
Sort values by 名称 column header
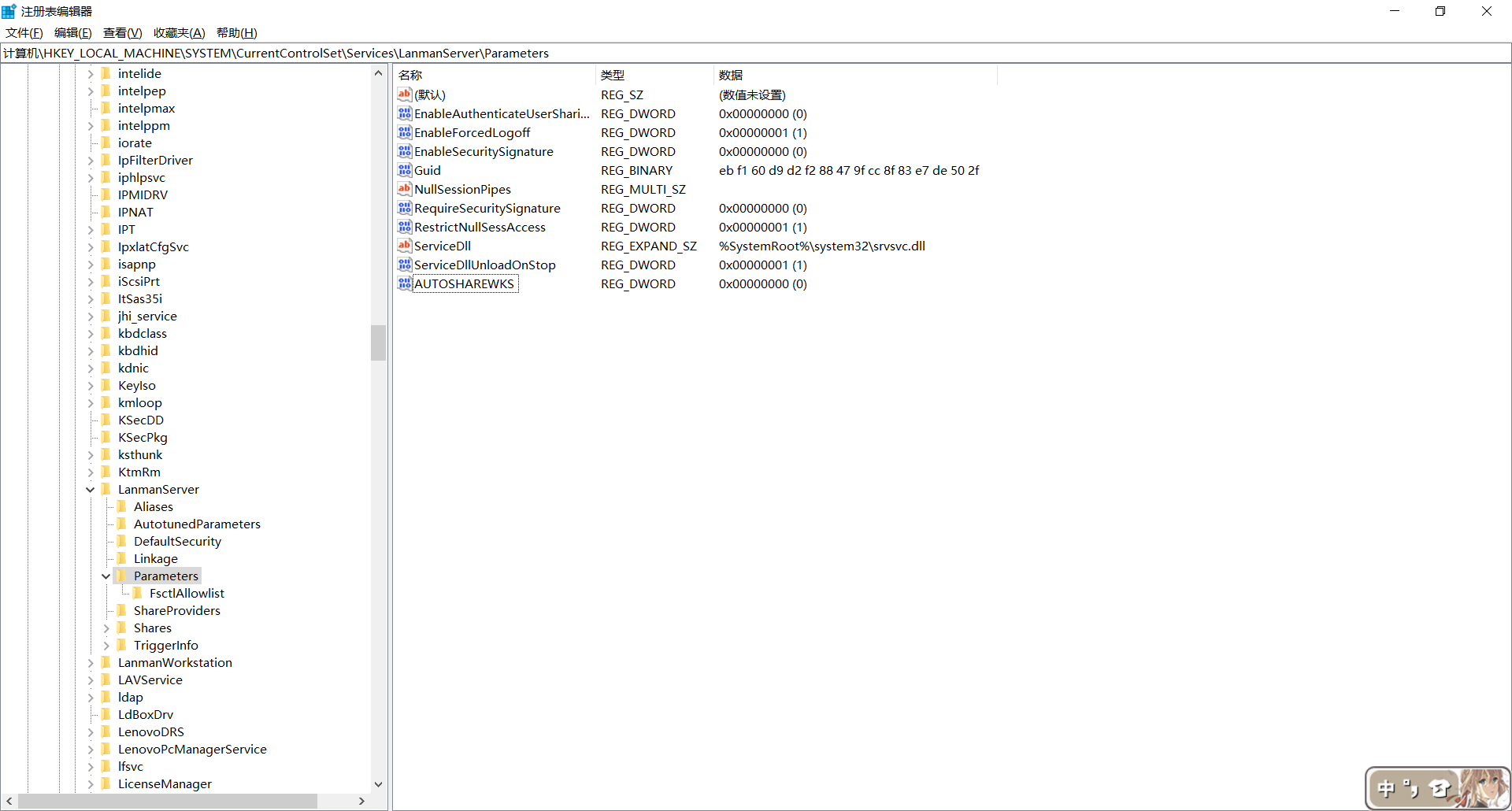click(x=494, y=75)
